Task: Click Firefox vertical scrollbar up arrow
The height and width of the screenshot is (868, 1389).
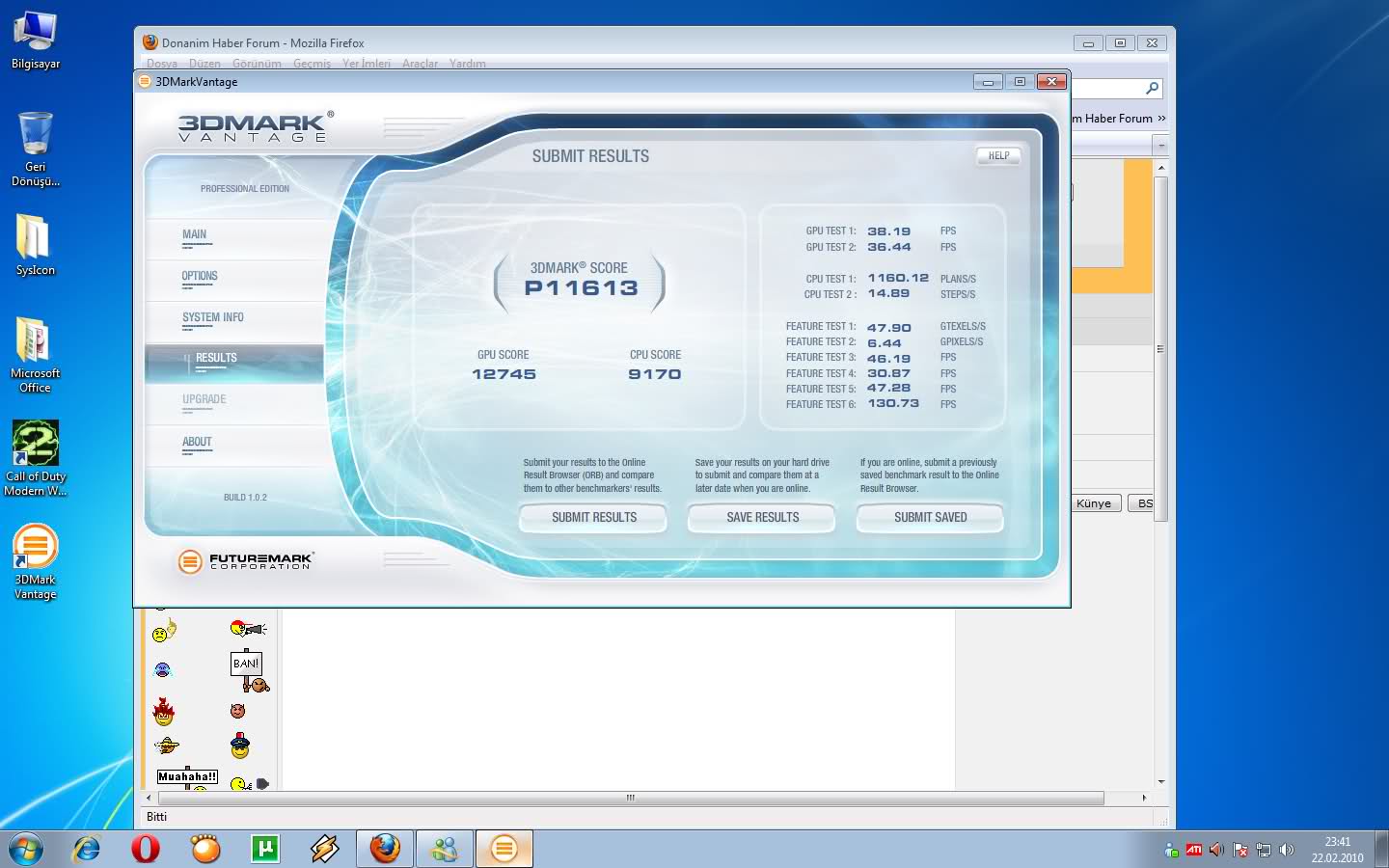Action: pyautogui.click(x=1161, y=168)
